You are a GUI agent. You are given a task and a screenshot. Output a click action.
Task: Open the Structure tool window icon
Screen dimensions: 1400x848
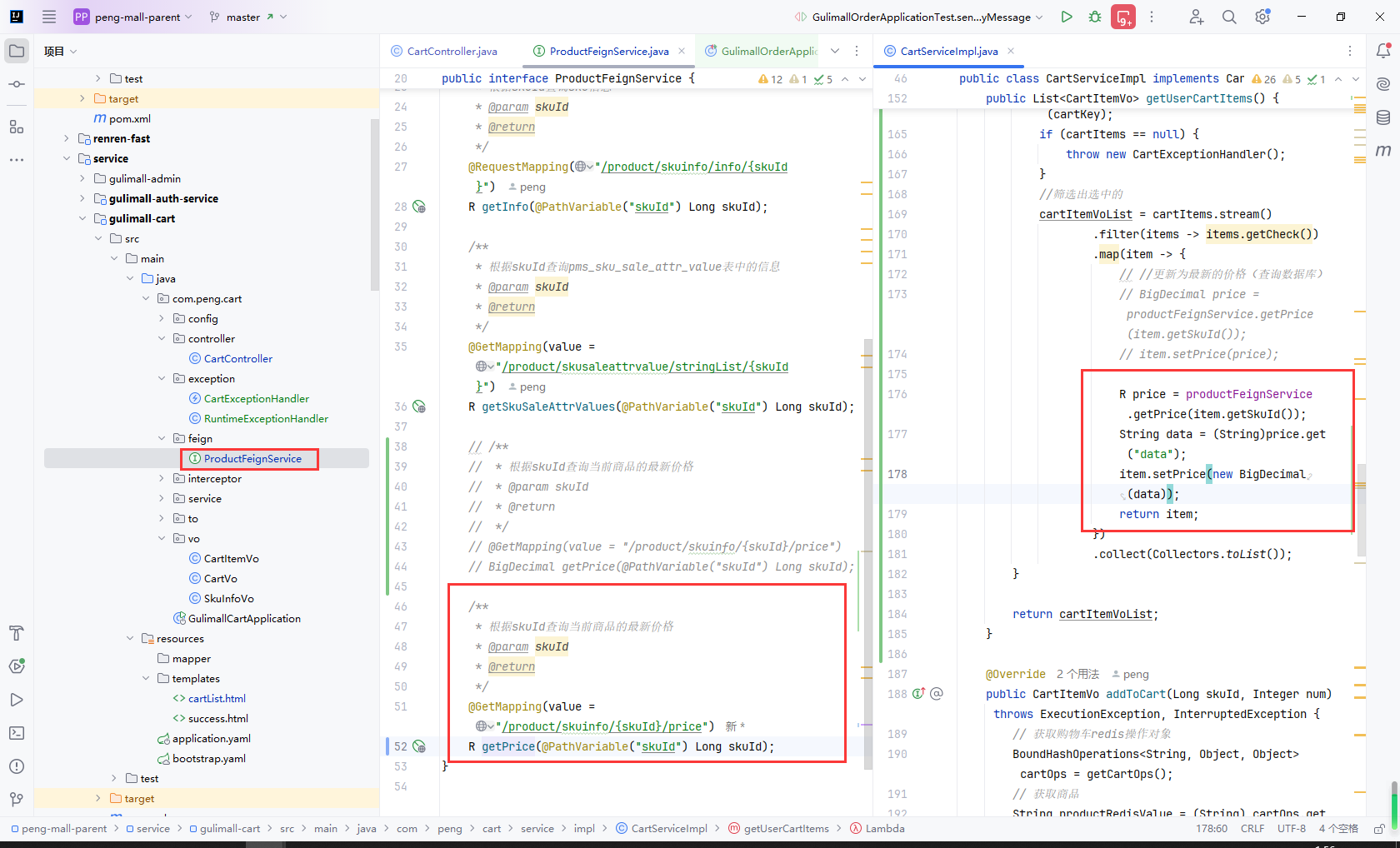click(17, 127)
